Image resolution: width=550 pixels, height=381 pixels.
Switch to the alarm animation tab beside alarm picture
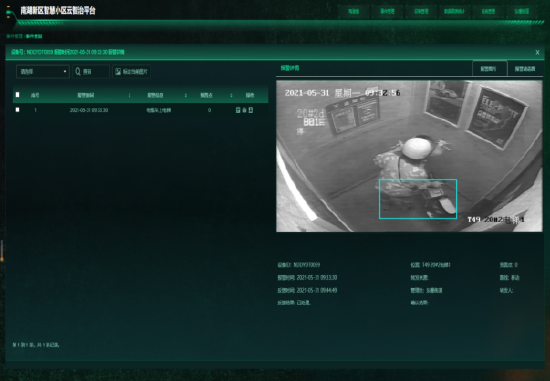[x=525, y=69]
